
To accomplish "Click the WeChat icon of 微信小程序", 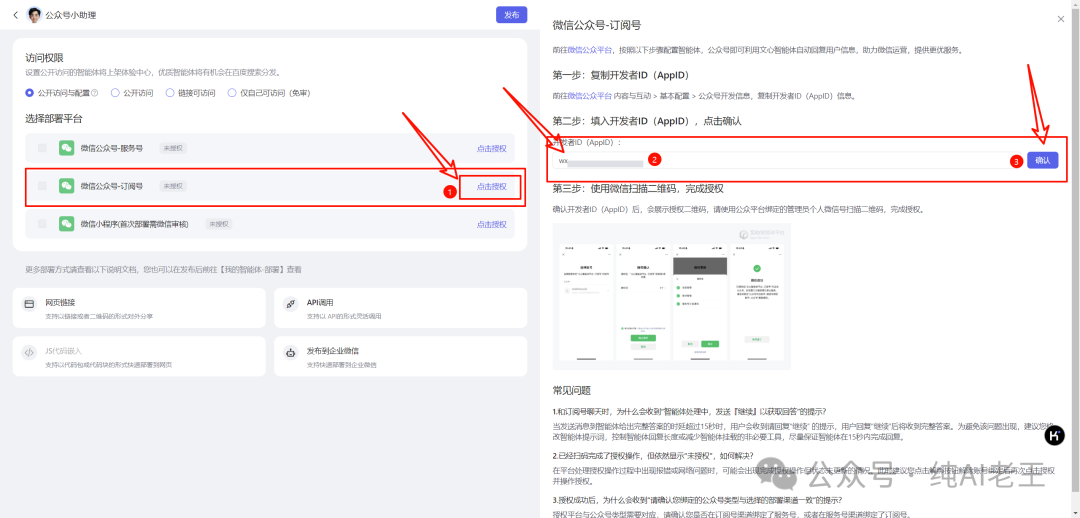I will 66,224.
